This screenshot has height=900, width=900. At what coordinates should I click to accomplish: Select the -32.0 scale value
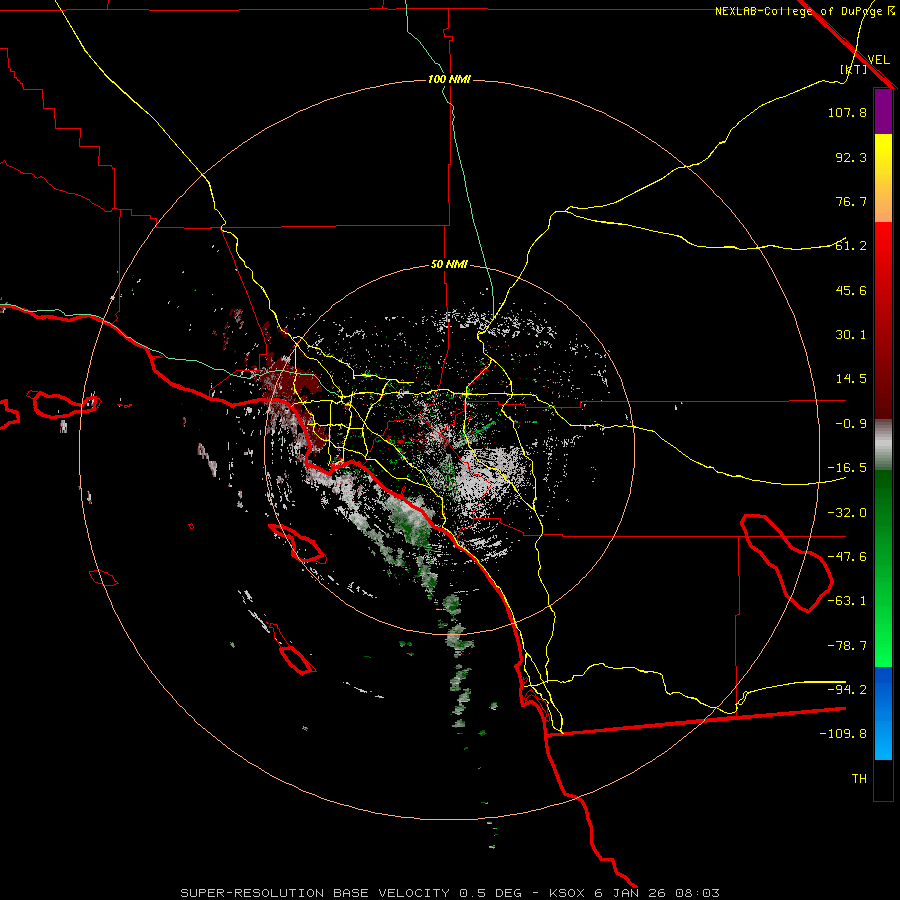pyautogui.click(x=847, y=513)
